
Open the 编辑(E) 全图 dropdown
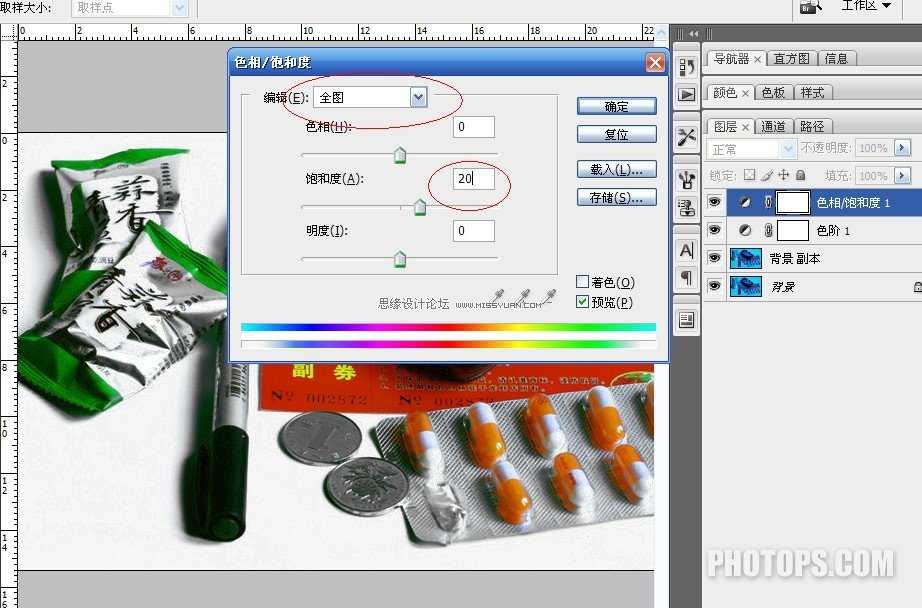click(418, 97)
